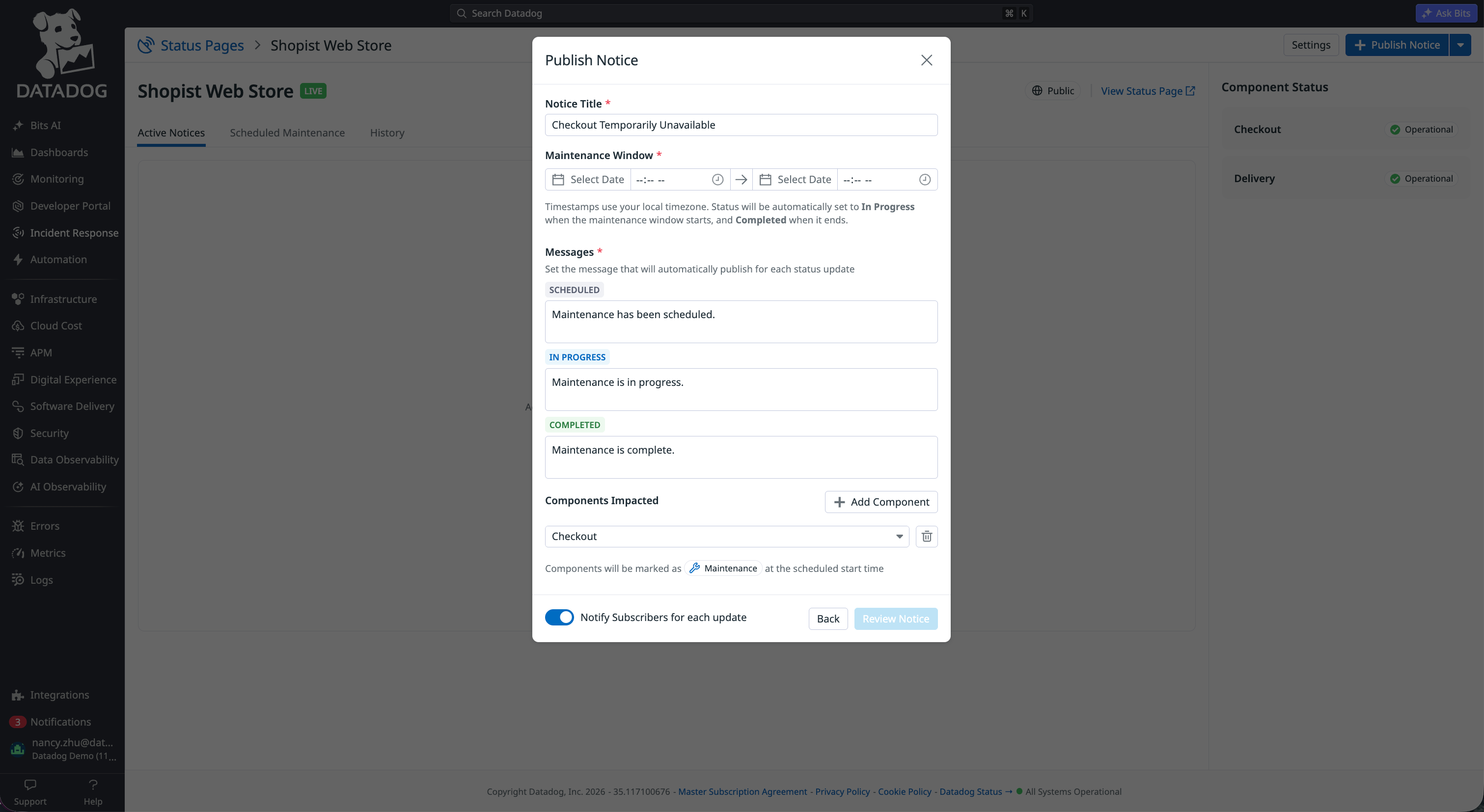
Task: Open the nancy.zhu account menu
Action: [x=62, y=749]
